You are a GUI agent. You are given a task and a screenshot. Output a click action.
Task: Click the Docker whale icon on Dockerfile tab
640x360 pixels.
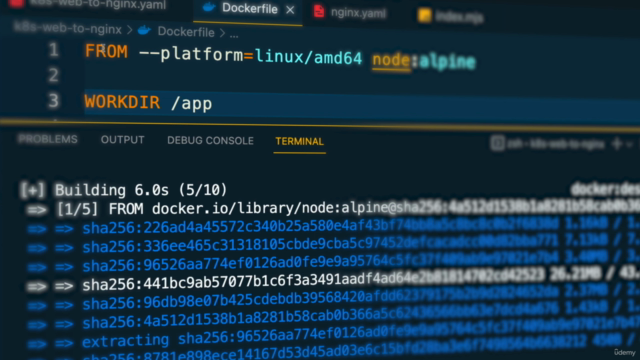[209, 7]
